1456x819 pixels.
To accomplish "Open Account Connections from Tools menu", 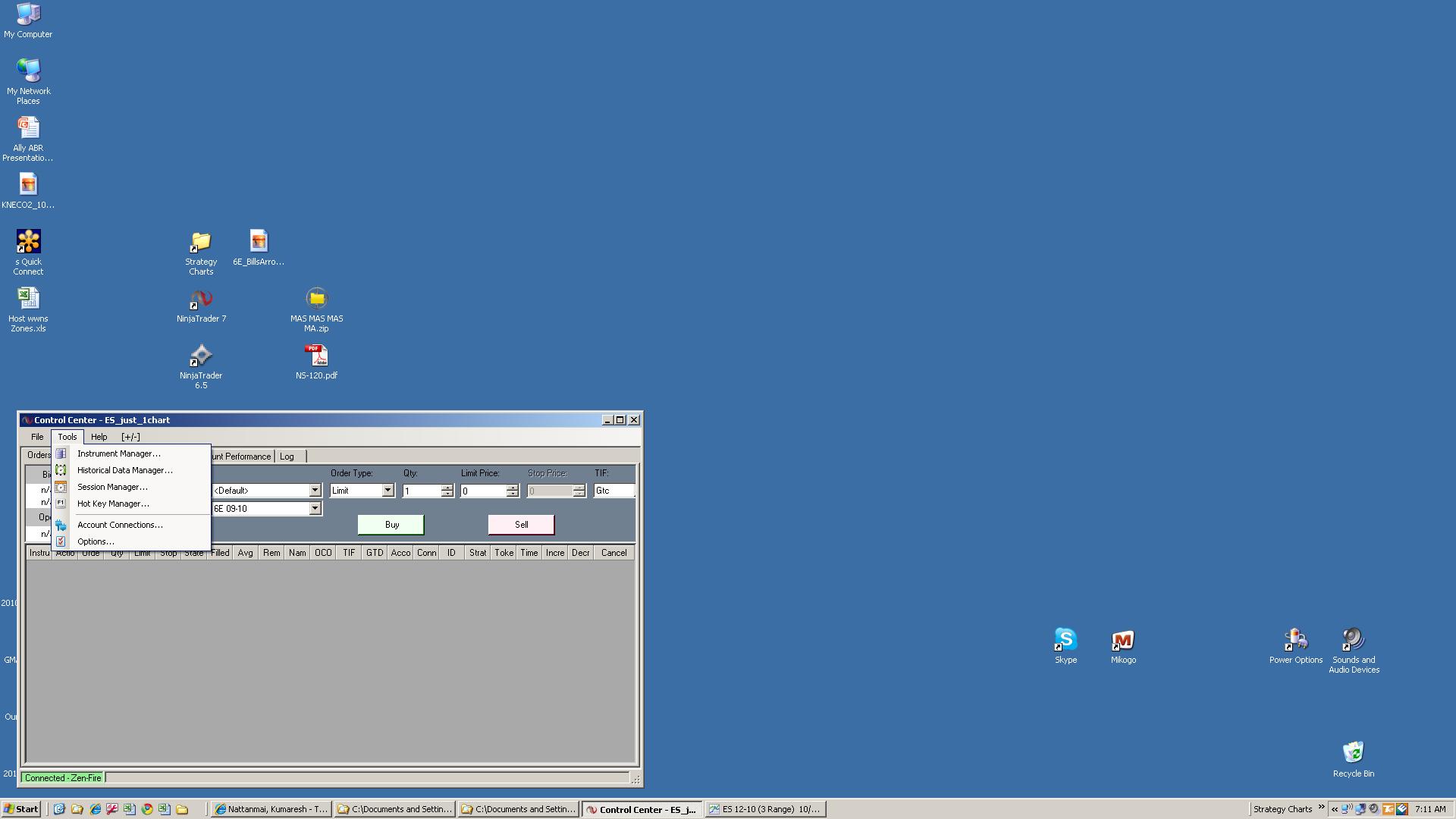I will [x=120, y=525].
